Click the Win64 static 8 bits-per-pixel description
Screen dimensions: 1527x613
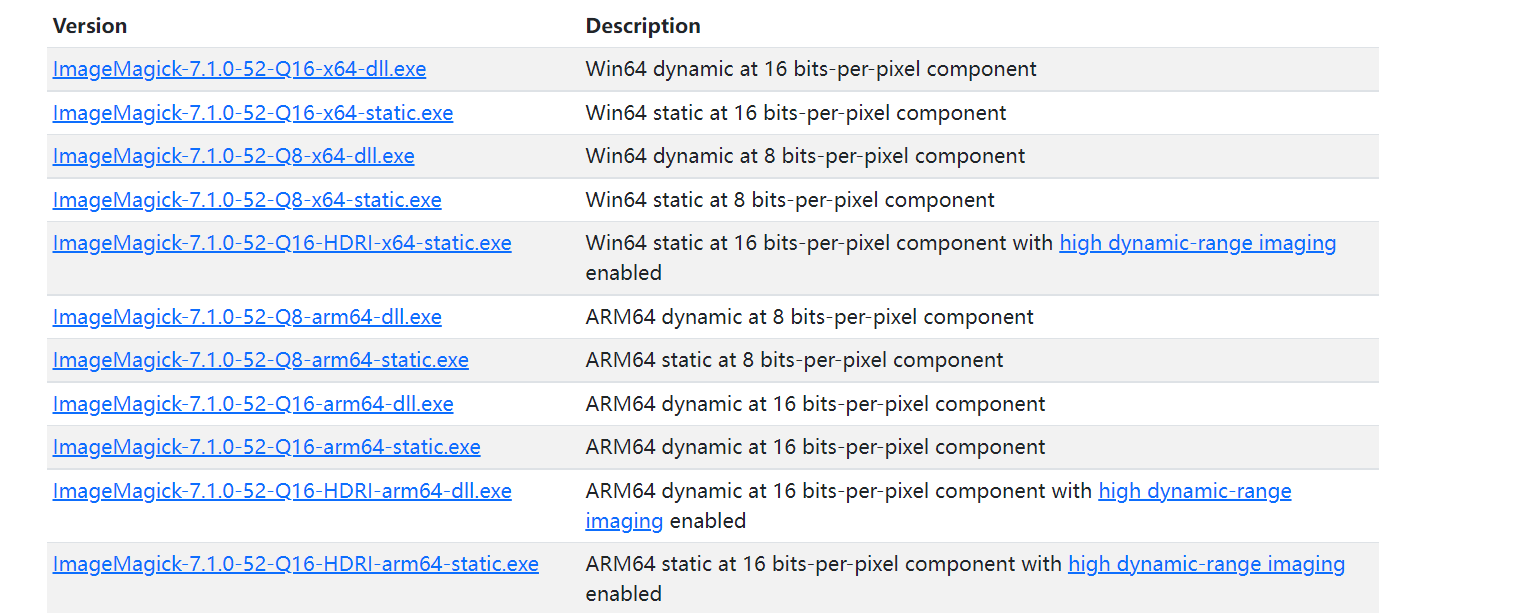click(790, 200)
